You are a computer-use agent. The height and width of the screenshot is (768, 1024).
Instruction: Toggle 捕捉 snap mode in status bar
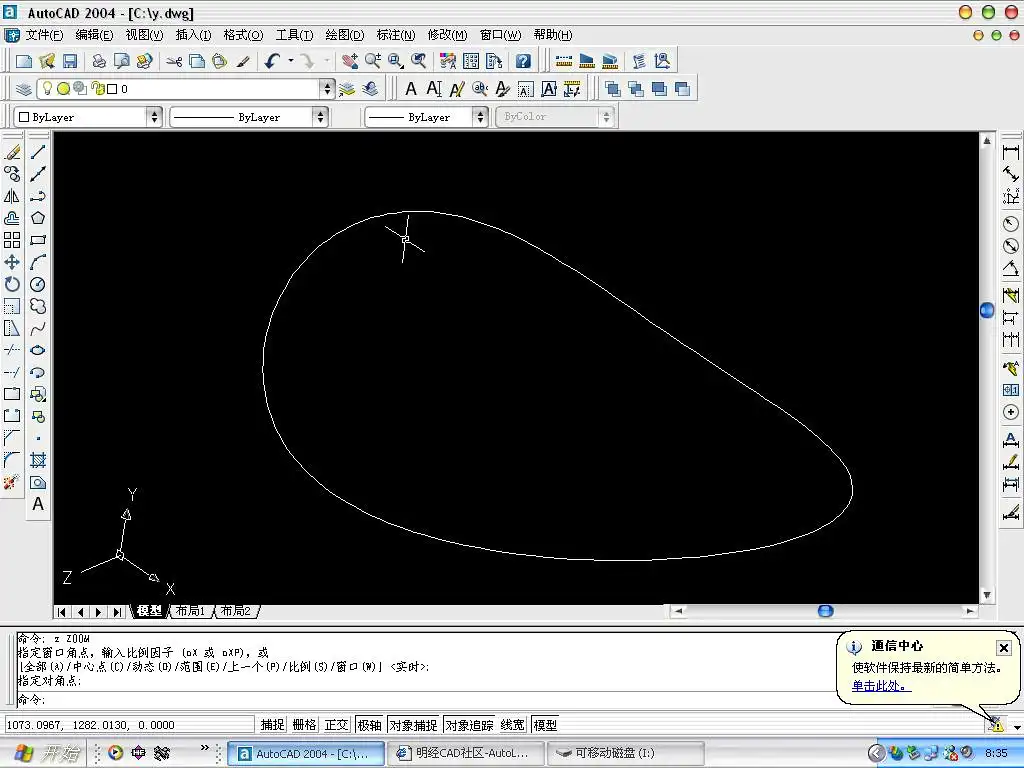point(272,725)
